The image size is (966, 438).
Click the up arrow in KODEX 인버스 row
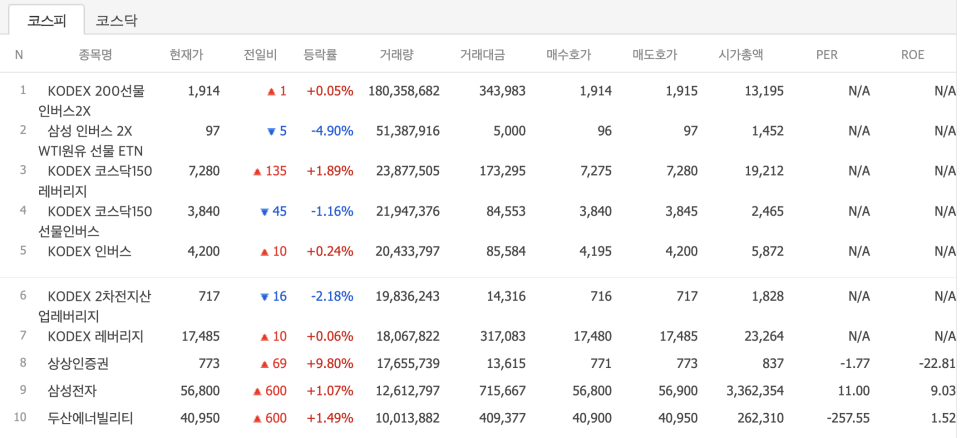[264, 252]
